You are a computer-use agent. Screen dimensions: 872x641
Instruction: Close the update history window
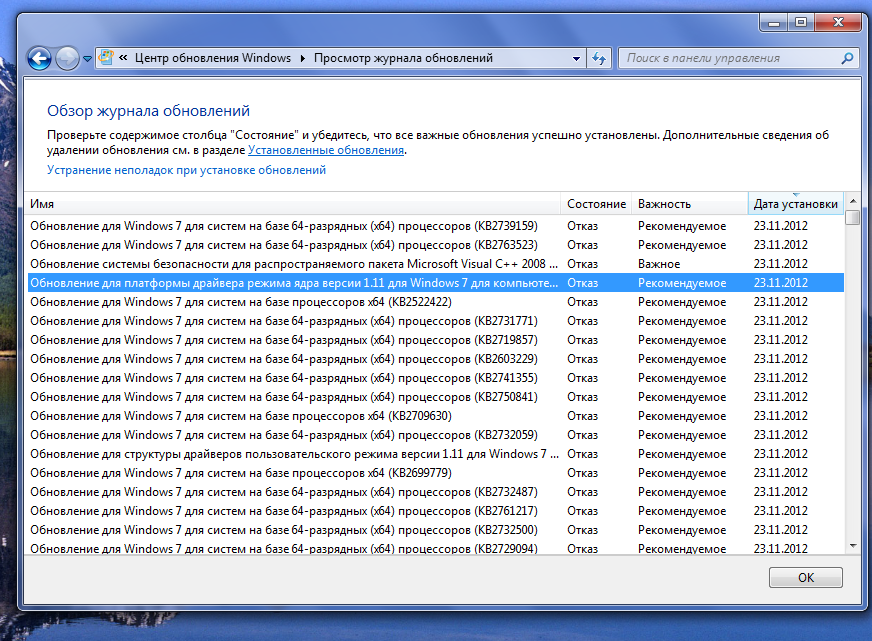tap(838, 23)
